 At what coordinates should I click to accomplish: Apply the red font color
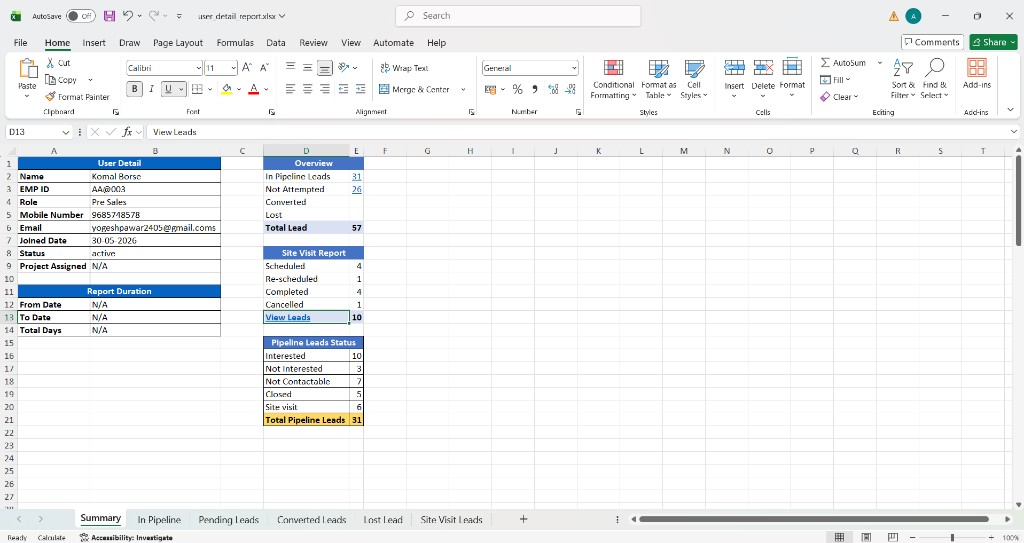[254, 89]
